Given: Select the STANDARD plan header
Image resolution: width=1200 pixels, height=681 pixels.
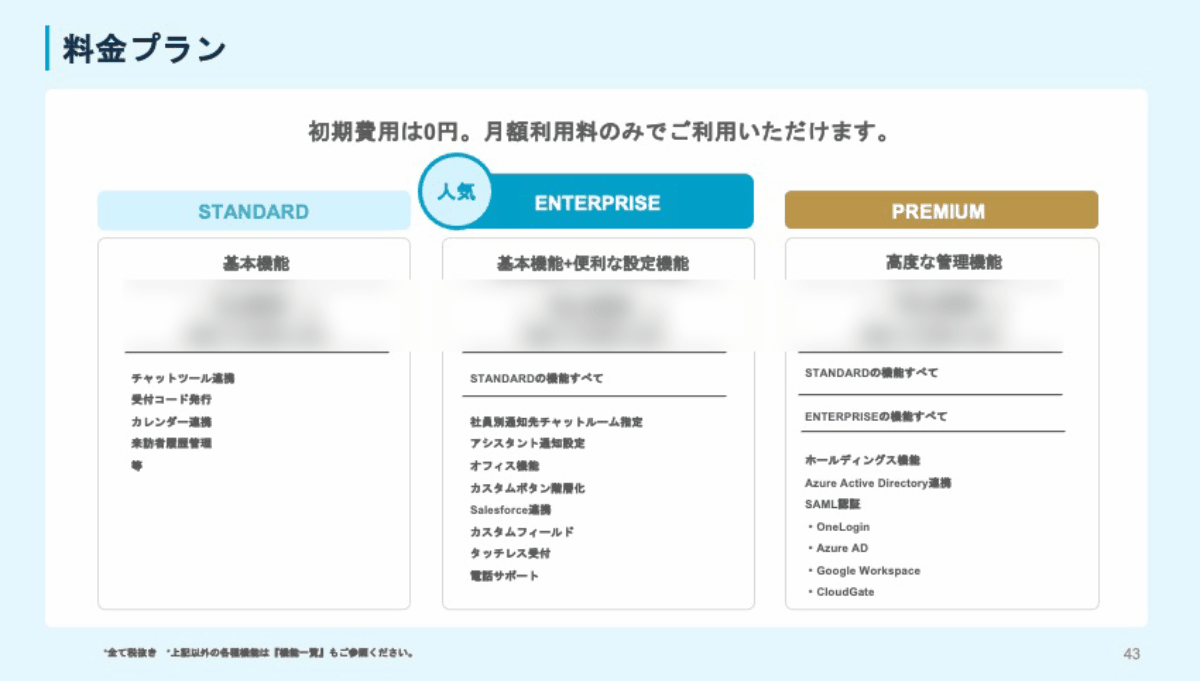Looking at the screenshot, I should (252, 211).
